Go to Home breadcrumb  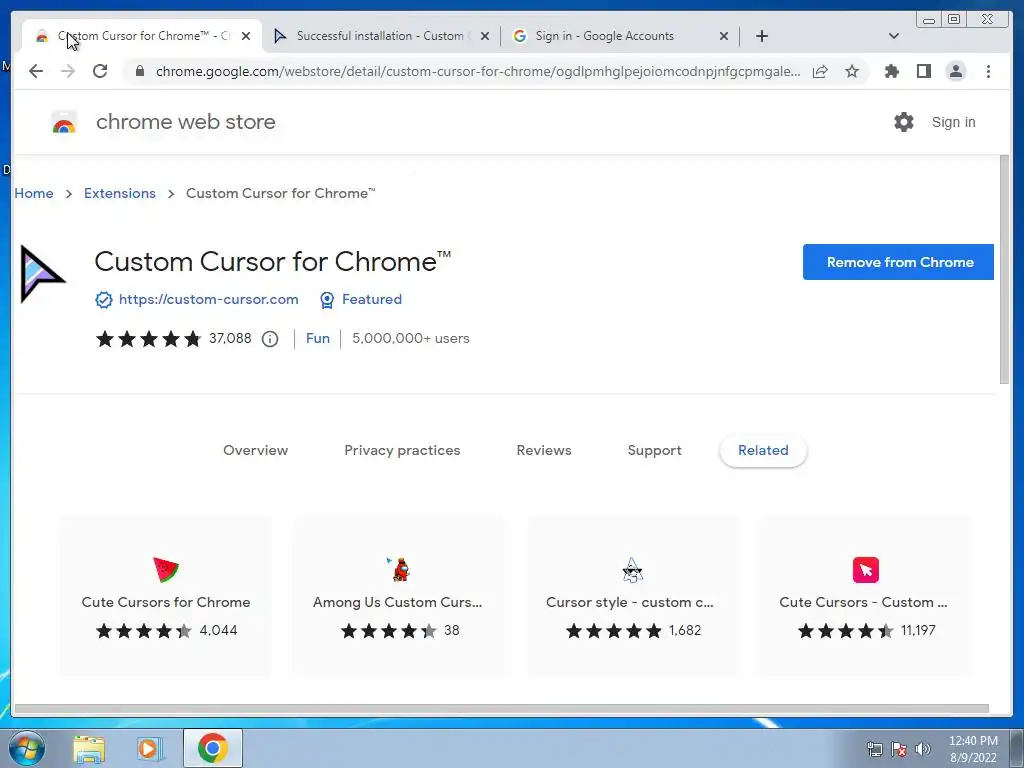point(34,193)
